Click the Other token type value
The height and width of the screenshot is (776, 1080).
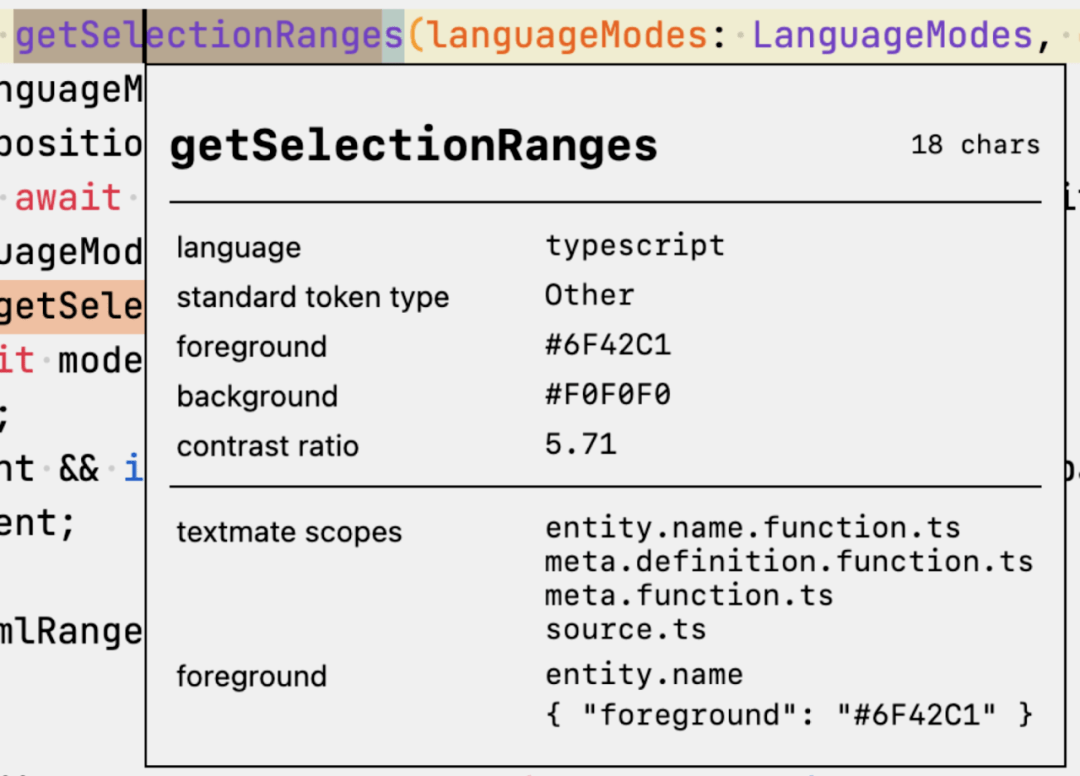[589, 295]
